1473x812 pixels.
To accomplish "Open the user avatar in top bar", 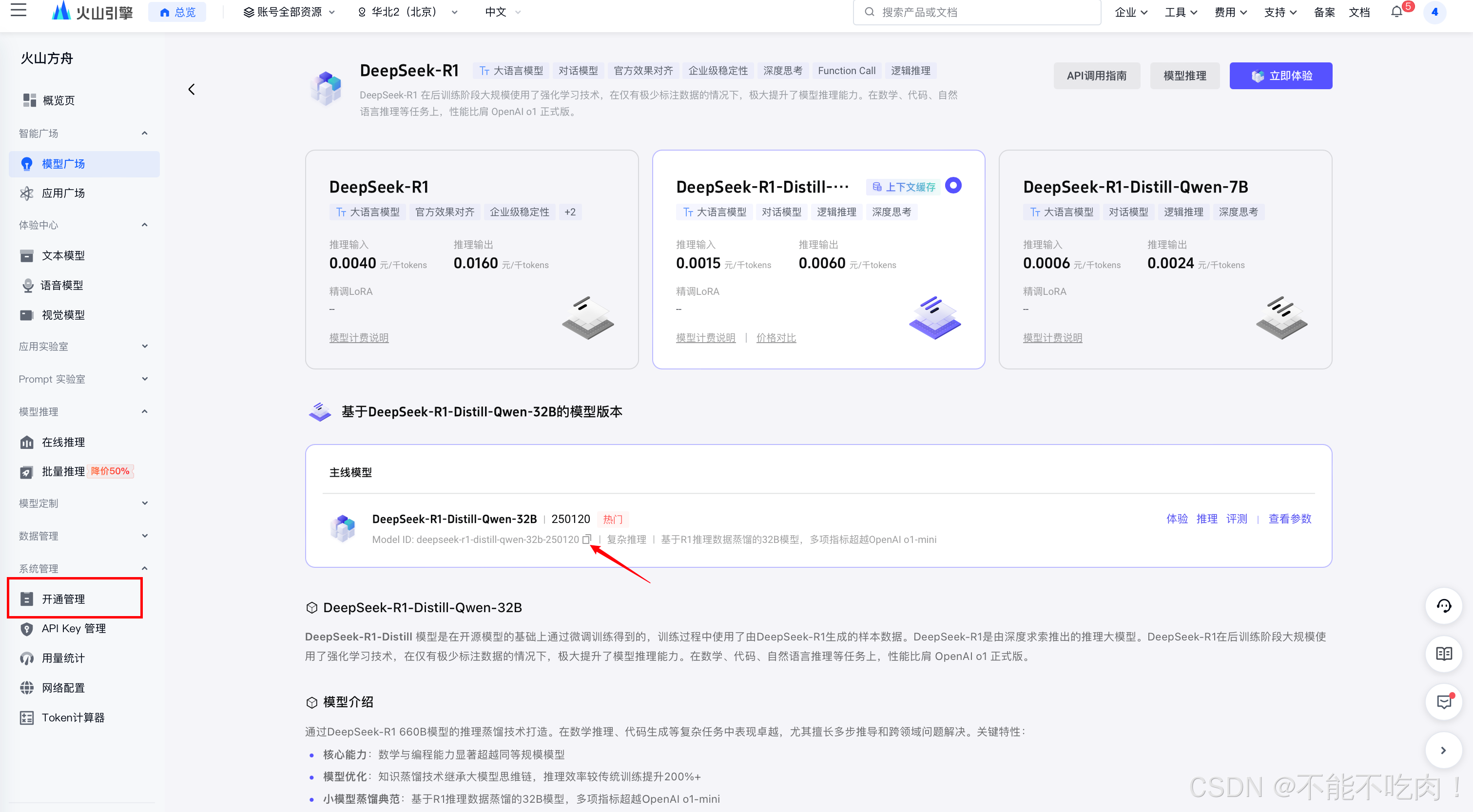I will (x=1434, y=12).
